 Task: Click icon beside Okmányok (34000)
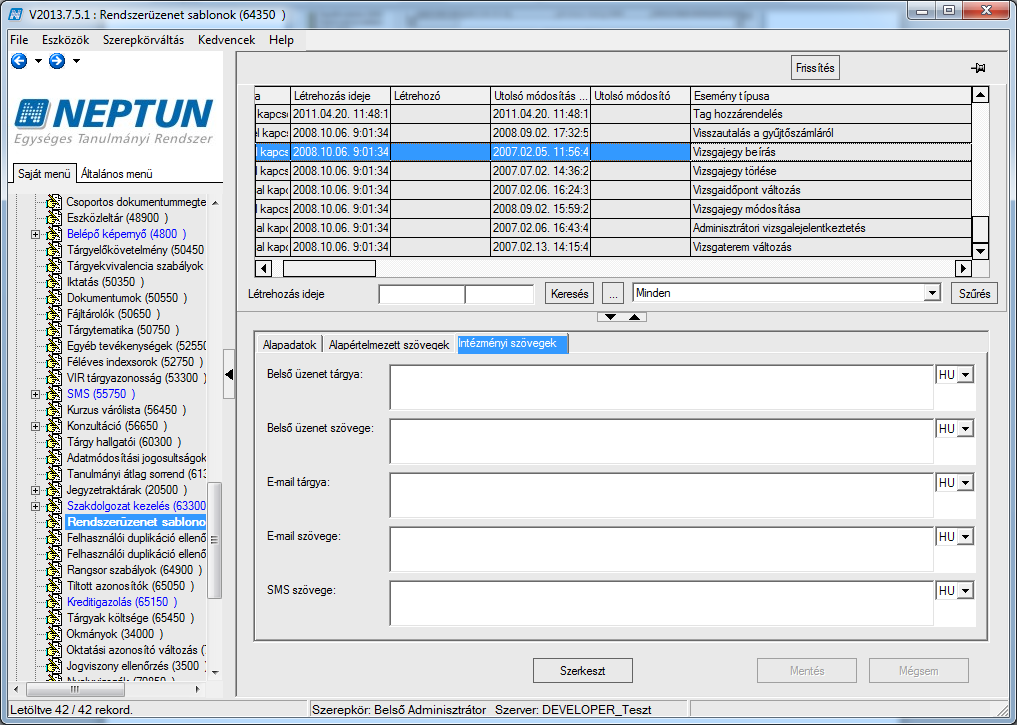point(54,634)
